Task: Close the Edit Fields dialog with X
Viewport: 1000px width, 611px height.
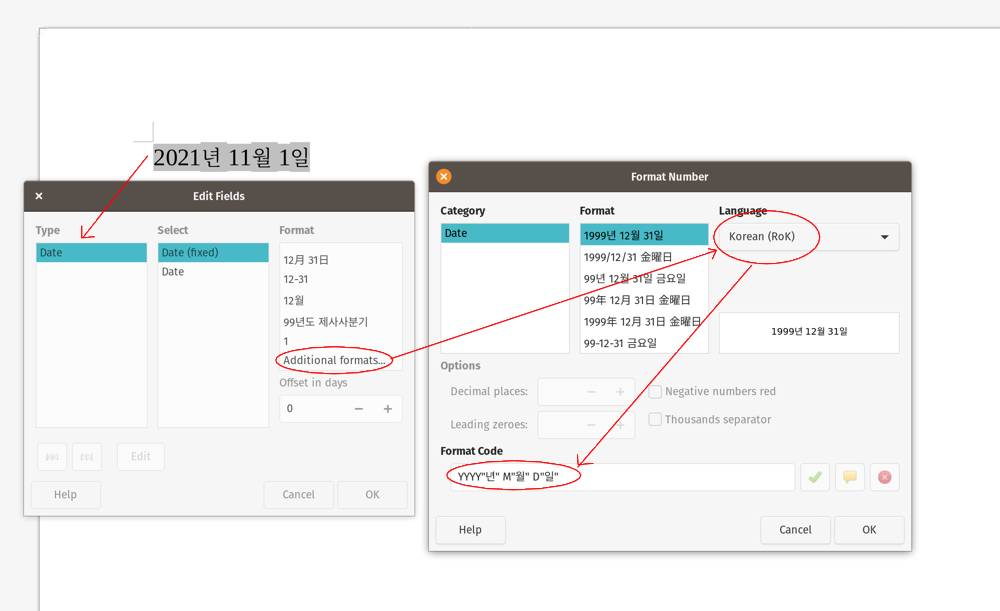Action: tap(39, 196)
